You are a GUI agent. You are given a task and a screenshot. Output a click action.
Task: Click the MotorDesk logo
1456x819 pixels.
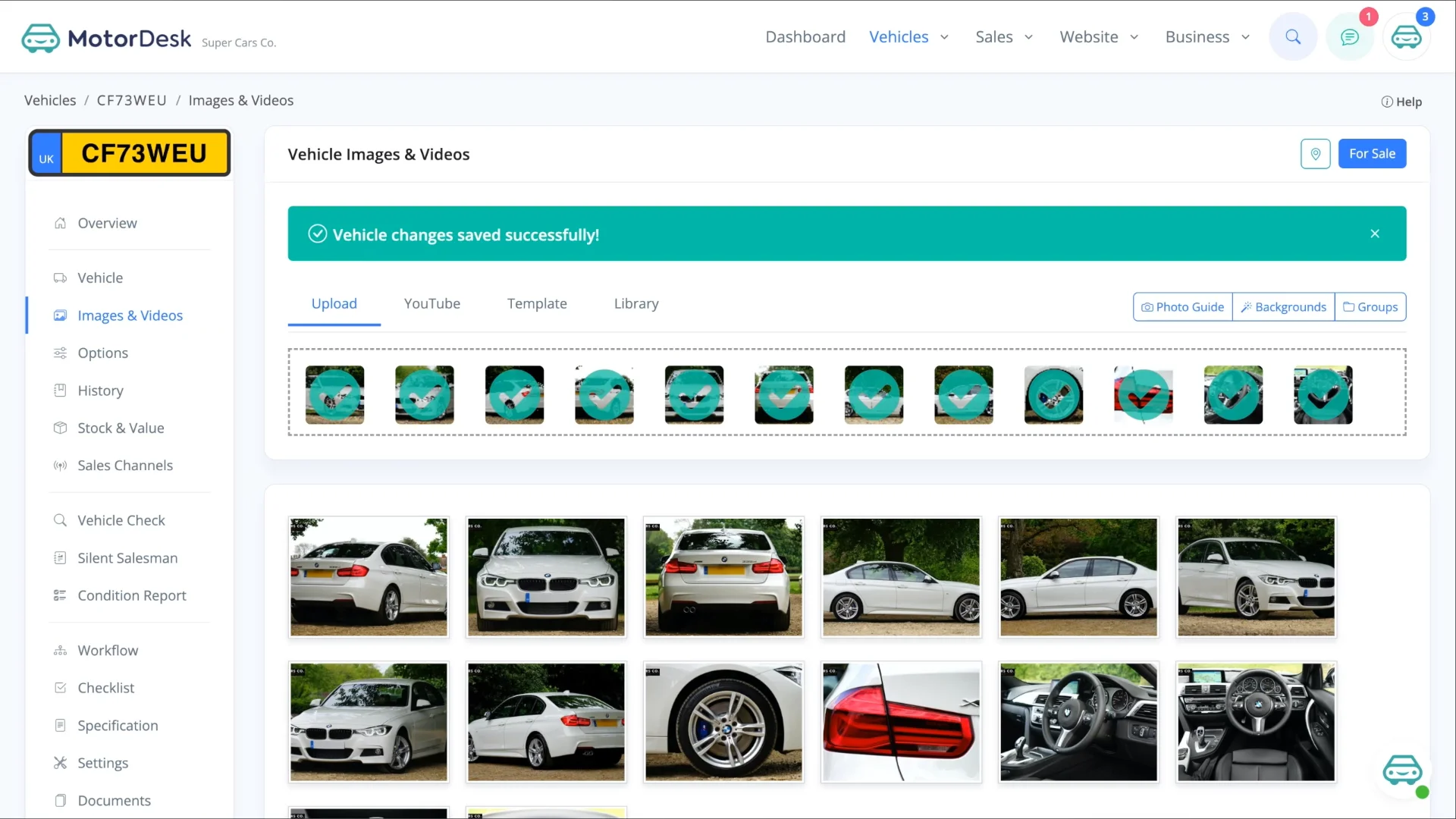(106, 38)
